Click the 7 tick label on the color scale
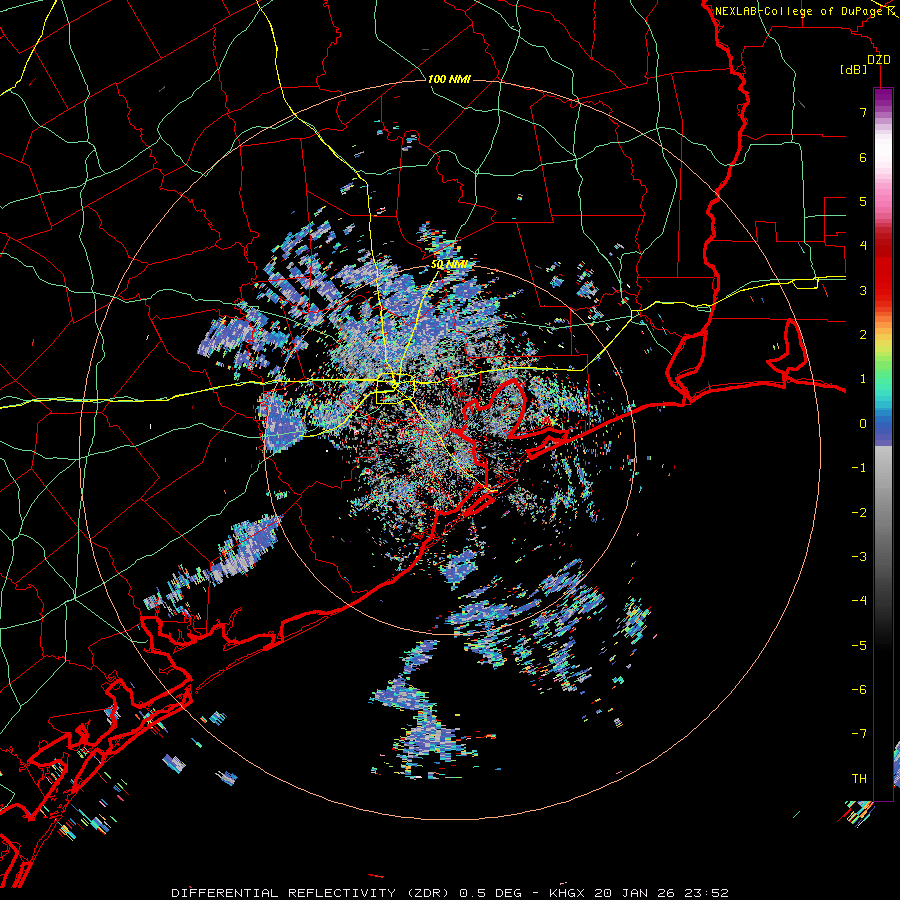Image resolution: width=900 pixels, height=900 pixels. [863, 112]
